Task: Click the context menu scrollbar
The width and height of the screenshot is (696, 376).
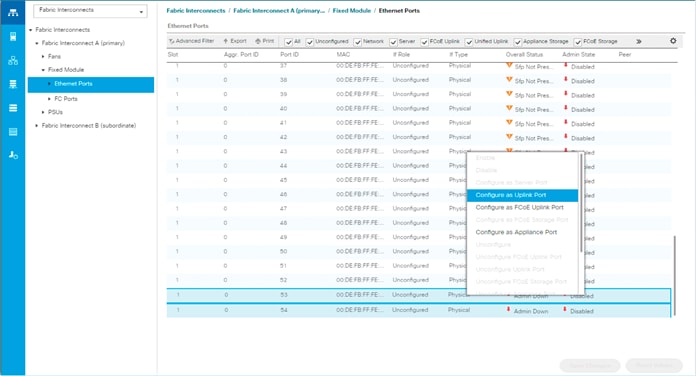Action: [581, 203]
